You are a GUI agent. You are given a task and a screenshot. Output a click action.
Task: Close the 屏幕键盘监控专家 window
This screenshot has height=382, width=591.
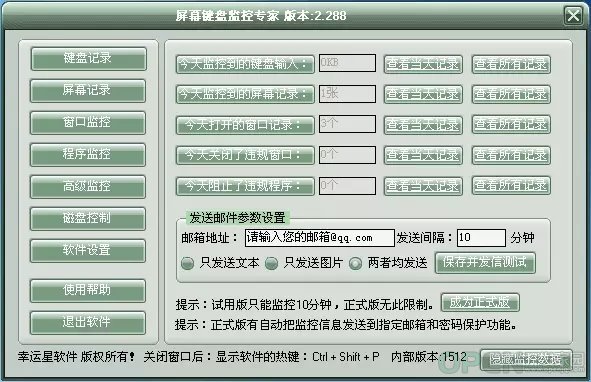coord(574,16)
